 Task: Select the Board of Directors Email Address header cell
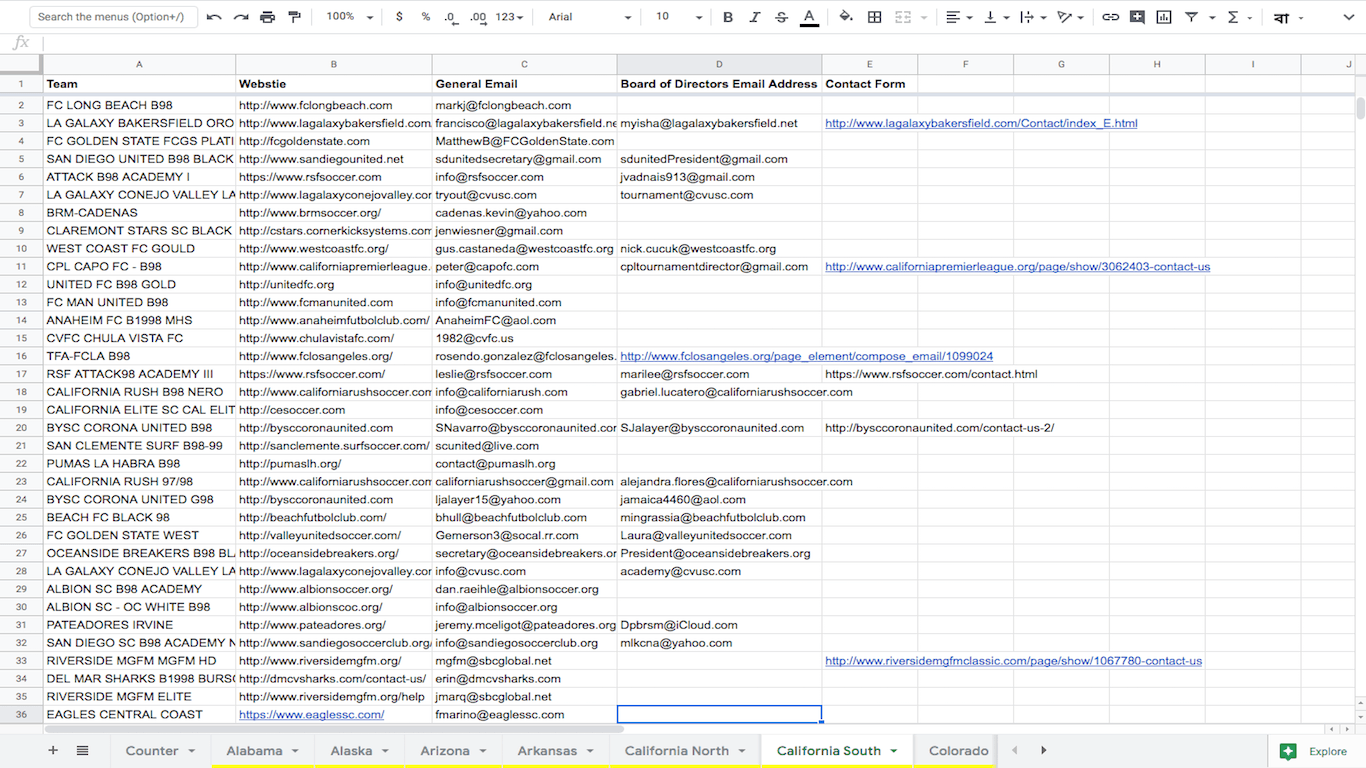coord(719,84)
